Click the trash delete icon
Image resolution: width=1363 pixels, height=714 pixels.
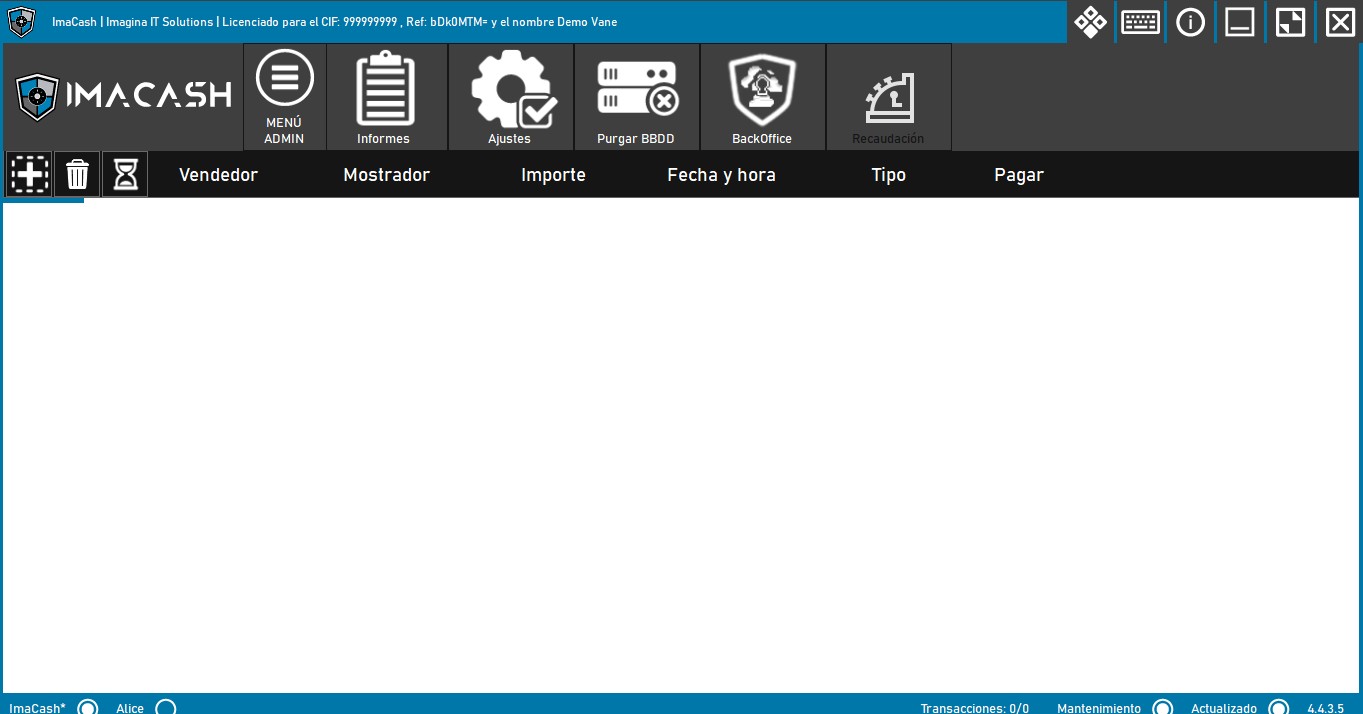pyautogui.click(x=77, y=175)
